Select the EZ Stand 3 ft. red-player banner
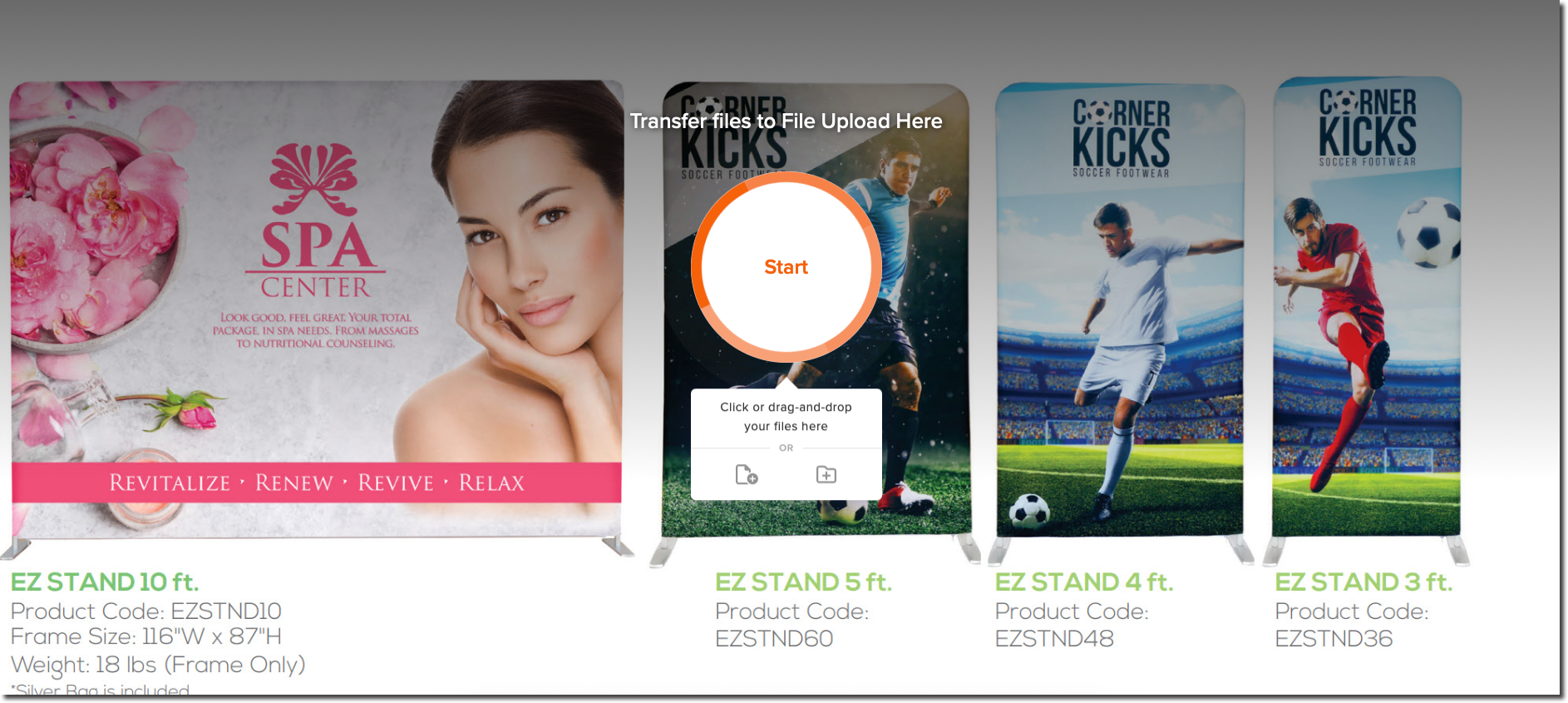Screen dimensions: 1568x703 coord(1366,308)
